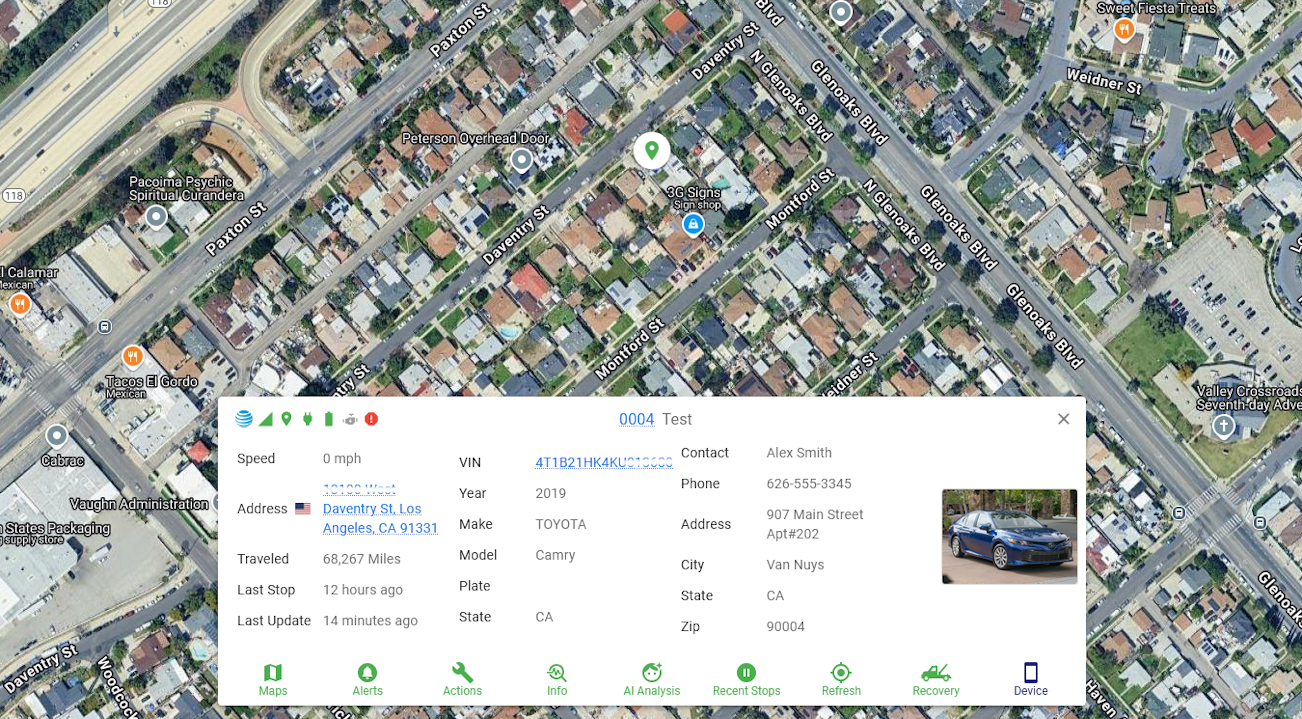This screenshot has width=1302, height=719.
Task: Click the green map marker near 3G Signs
Action: 651,150
